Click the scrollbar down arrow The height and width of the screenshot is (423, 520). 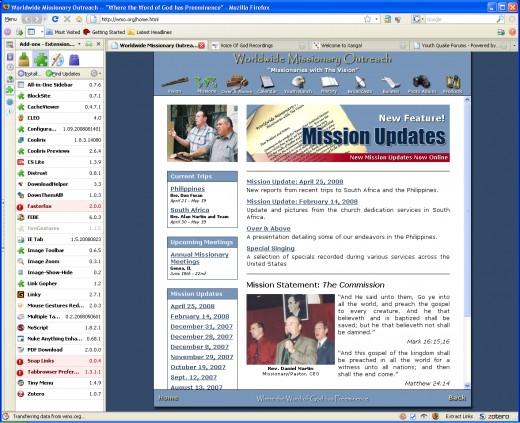[x=467, y=385]
